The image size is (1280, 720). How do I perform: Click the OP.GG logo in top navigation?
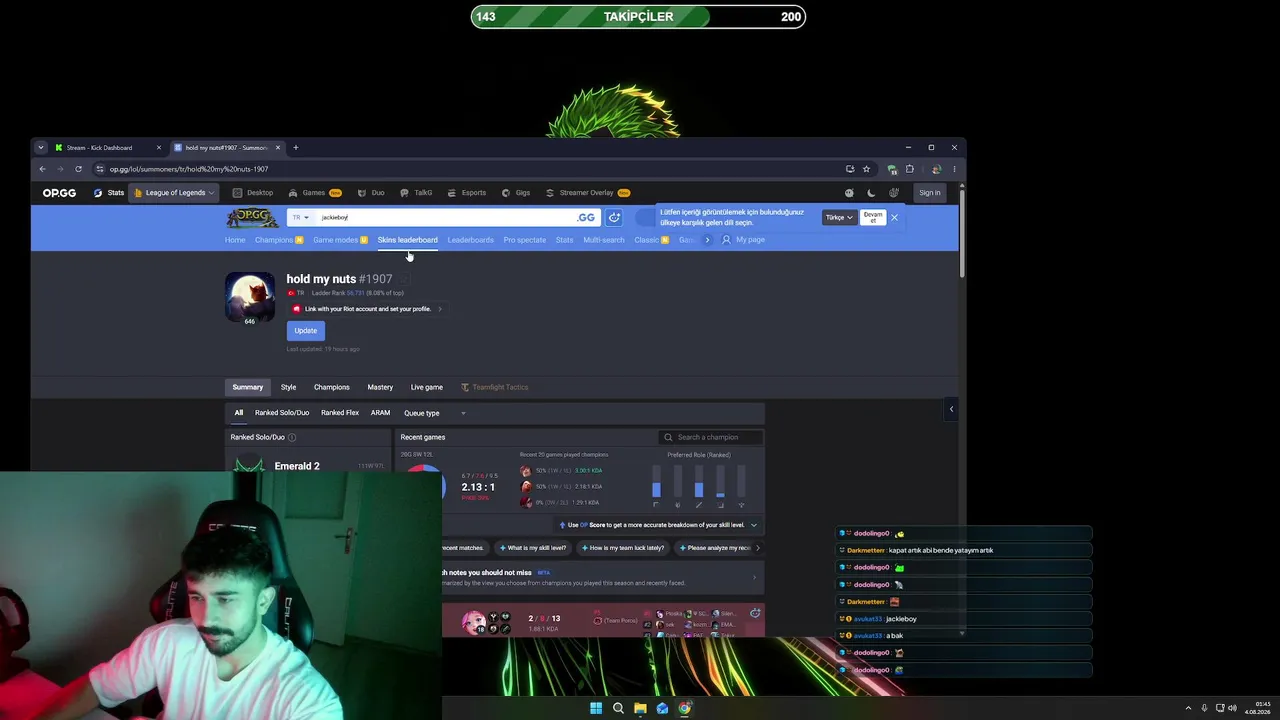pos(59,193)
